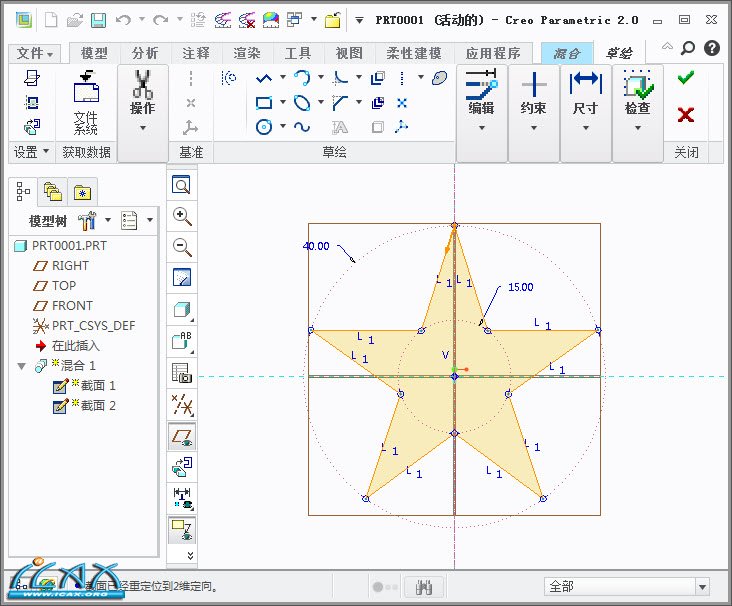Toggle datum plane display

182,435
